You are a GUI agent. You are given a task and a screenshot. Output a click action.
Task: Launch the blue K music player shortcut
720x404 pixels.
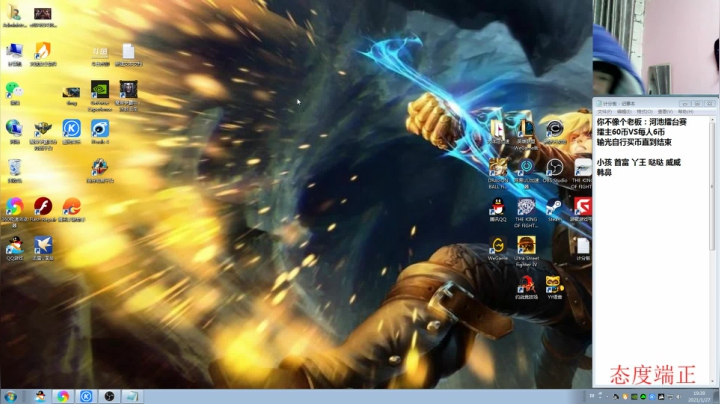tap(71, 131)
